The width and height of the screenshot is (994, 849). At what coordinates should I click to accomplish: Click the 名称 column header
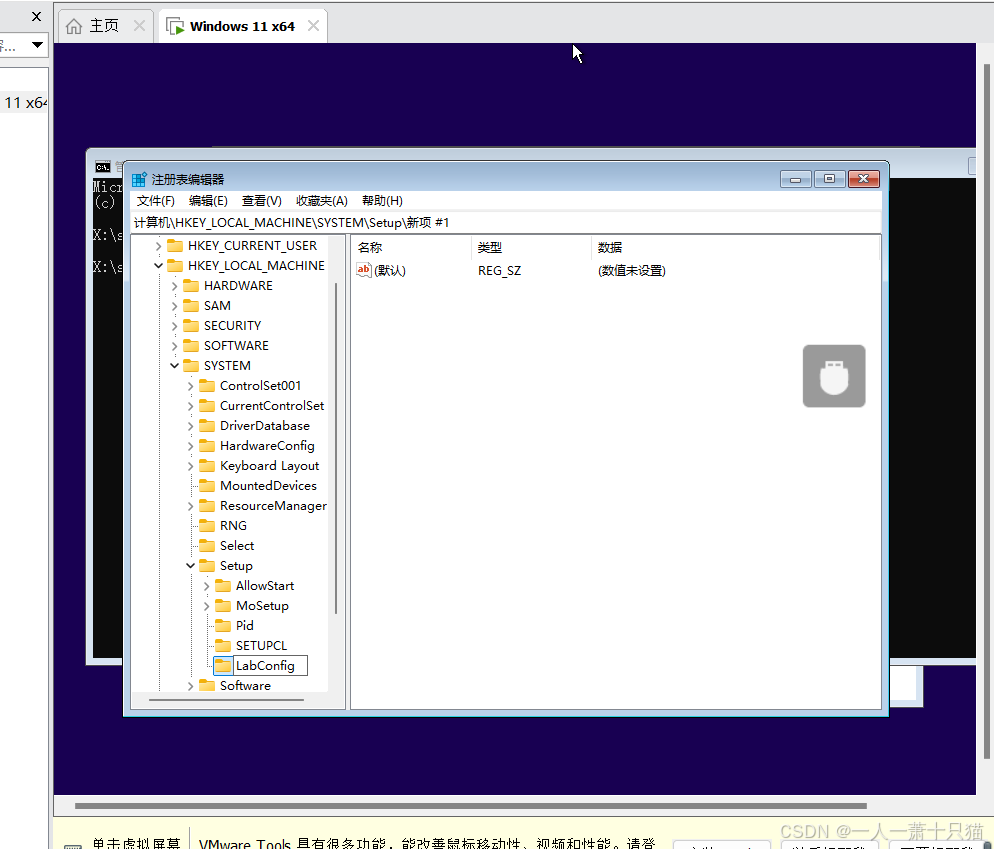pyautogui.click(x=412, y=247)
